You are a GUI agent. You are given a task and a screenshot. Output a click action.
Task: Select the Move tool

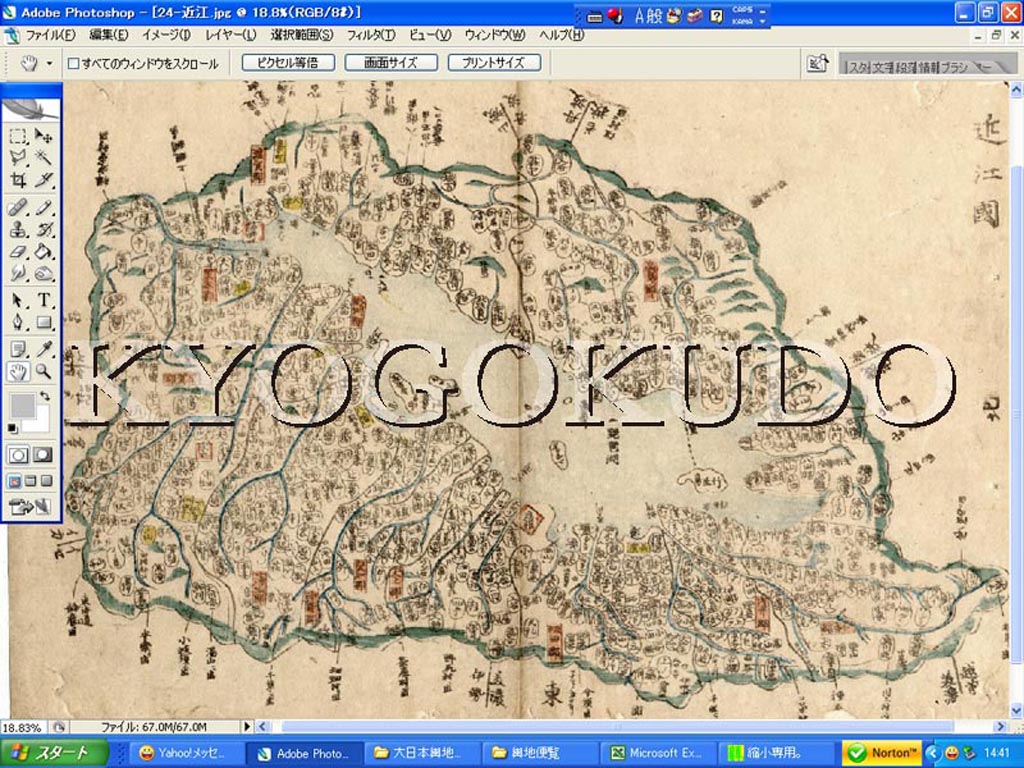pos(43,136)
